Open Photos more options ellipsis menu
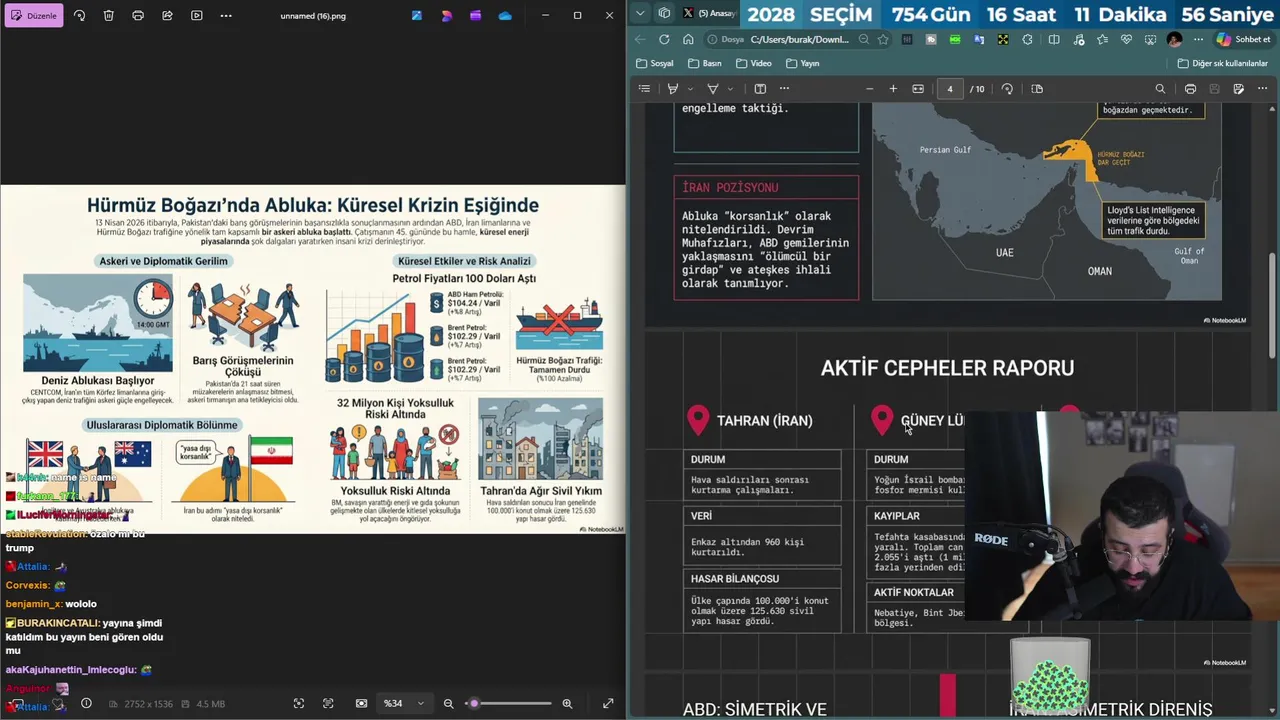 click(226, 16)
